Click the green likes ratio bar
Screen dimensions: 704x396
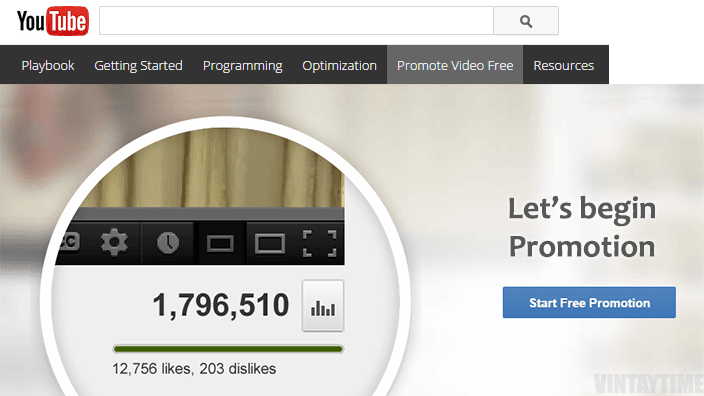(x=228, y=349)
